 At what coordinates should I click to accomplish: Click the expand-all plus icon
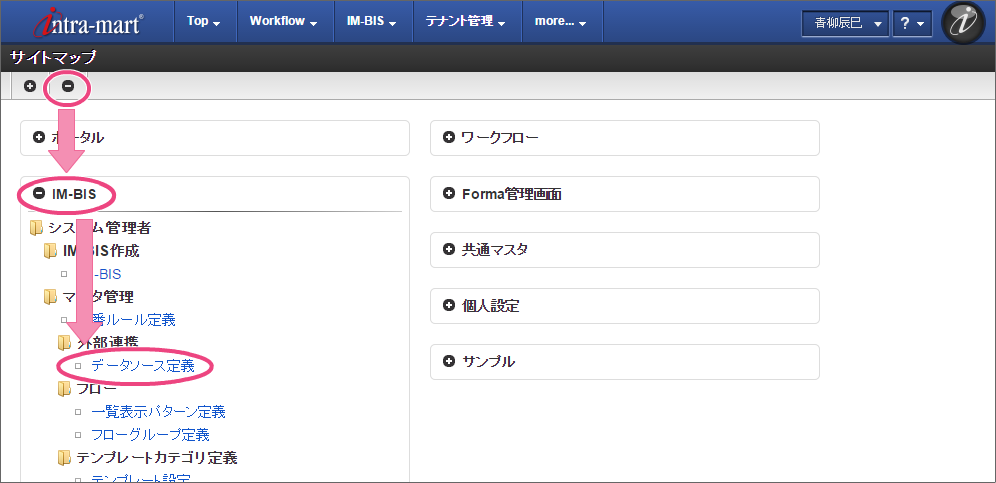coord(30,86)
